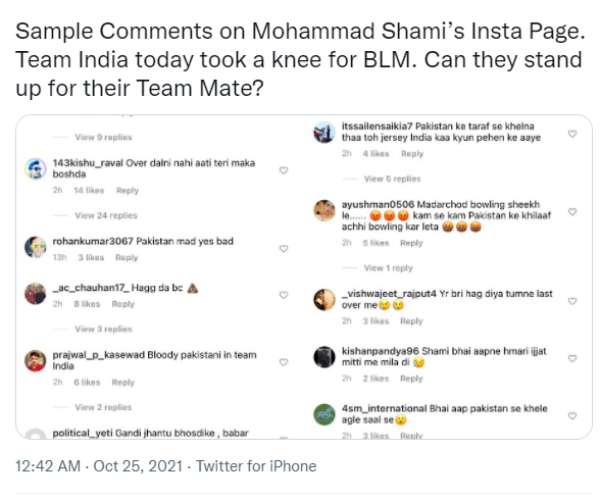Image resolution: width=600 pixels, height=500 pixels.
Task: Like the comment by prajwal_p_kasewad
Action: point(284,365)
